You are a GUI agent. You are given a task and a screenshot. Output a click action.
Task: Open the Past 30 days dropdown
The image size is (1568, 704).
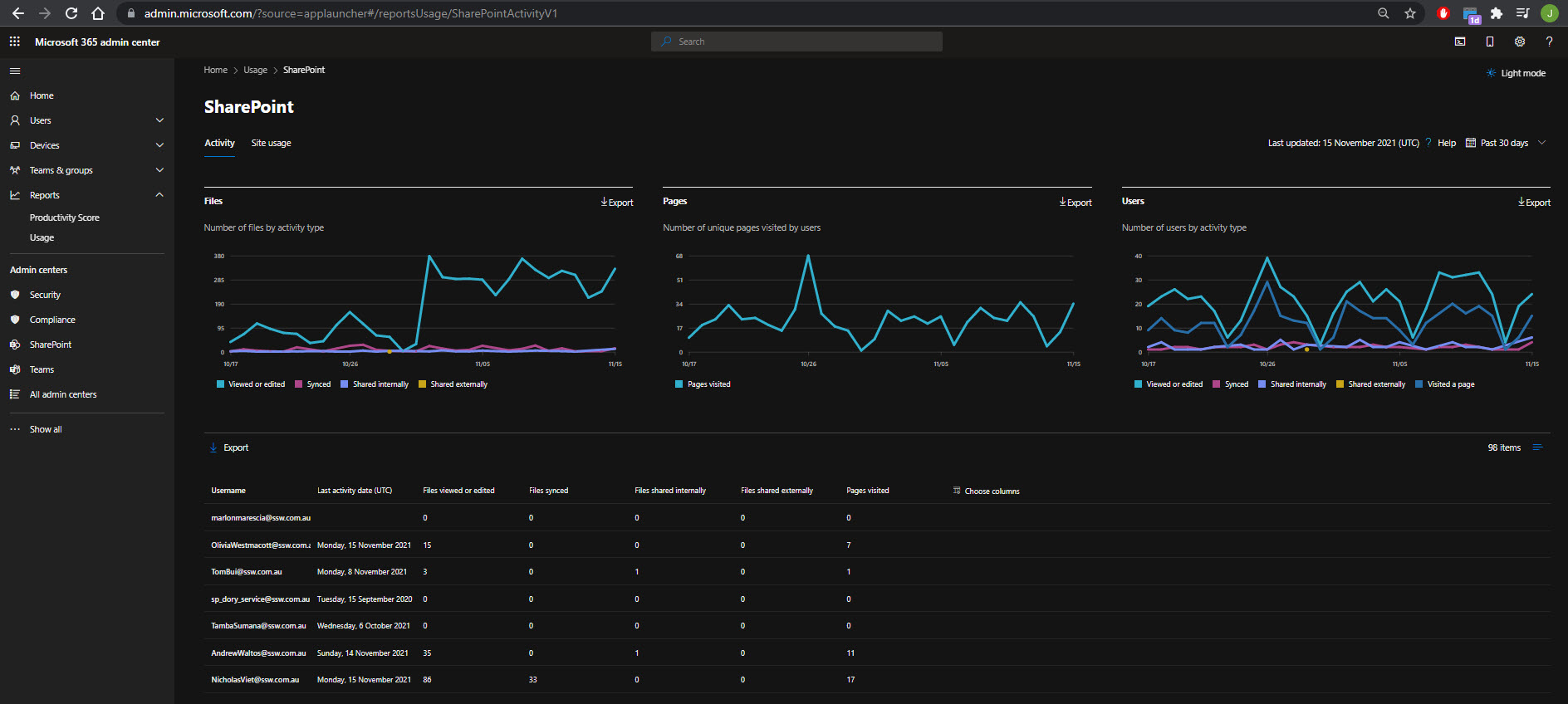(x=1505, y=143)
